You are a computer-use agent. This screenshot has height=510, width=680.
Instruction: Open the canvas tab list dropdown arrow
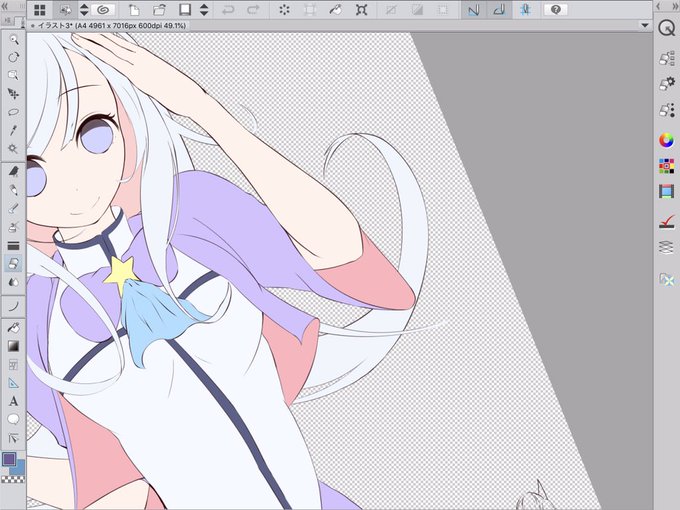pyautogui.click(x=645, y=26)
